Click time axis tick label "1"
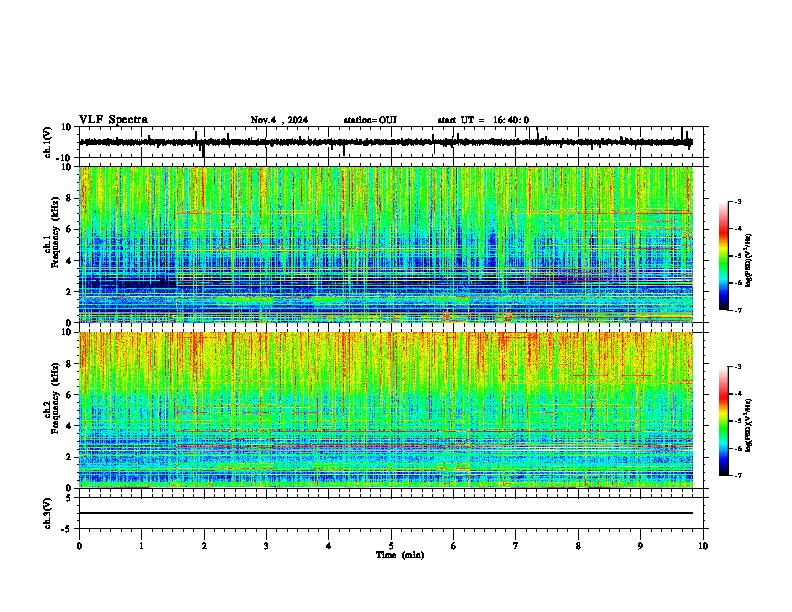 (x=141, y=546)
